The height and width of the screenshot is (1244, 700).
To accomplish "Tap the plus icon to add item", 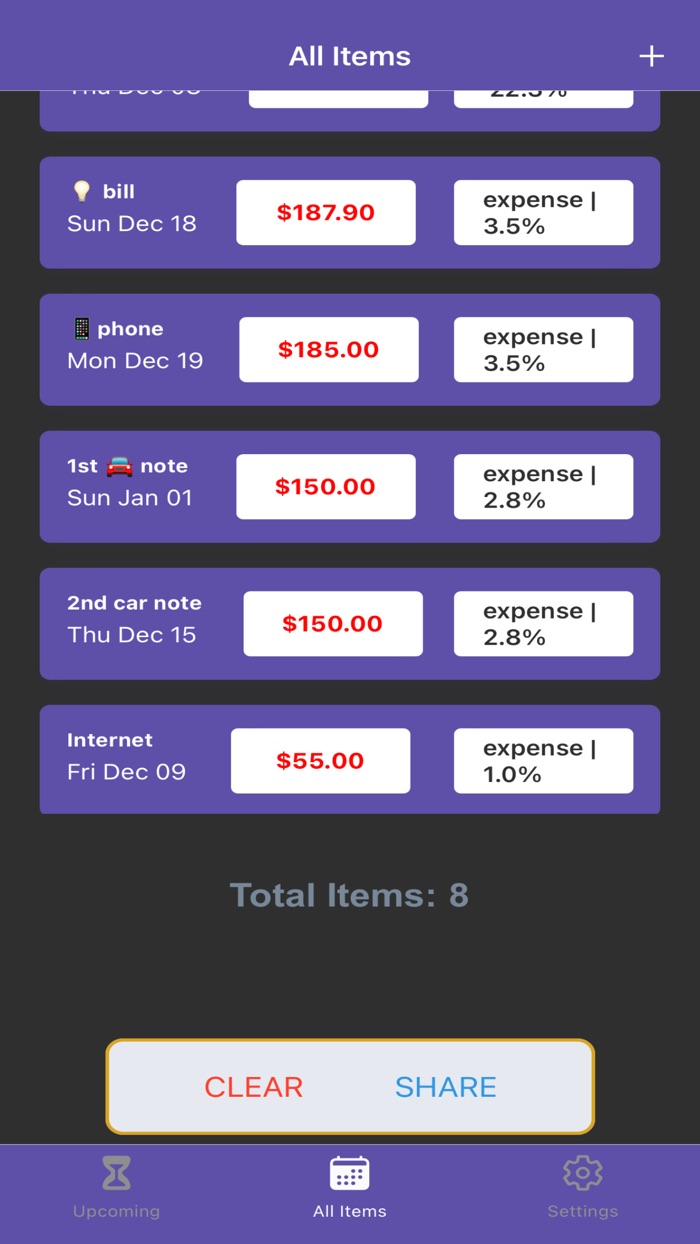I will 651,56.
